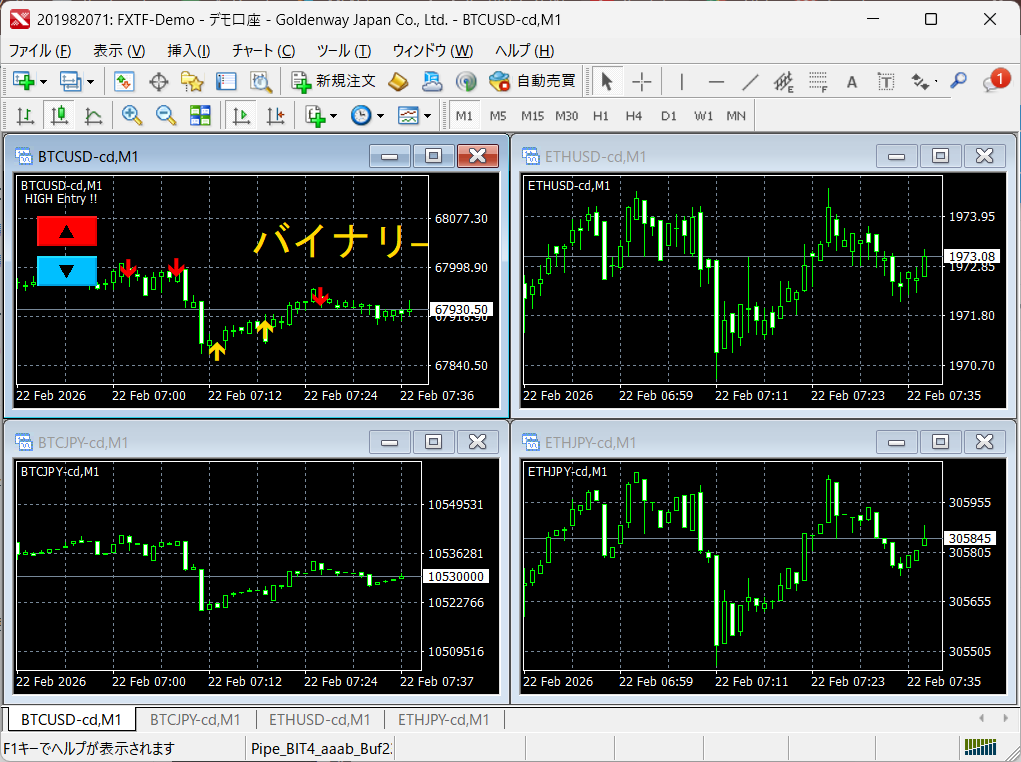
Task: Pick the horizontal line drawing tool
Action: 716,81
